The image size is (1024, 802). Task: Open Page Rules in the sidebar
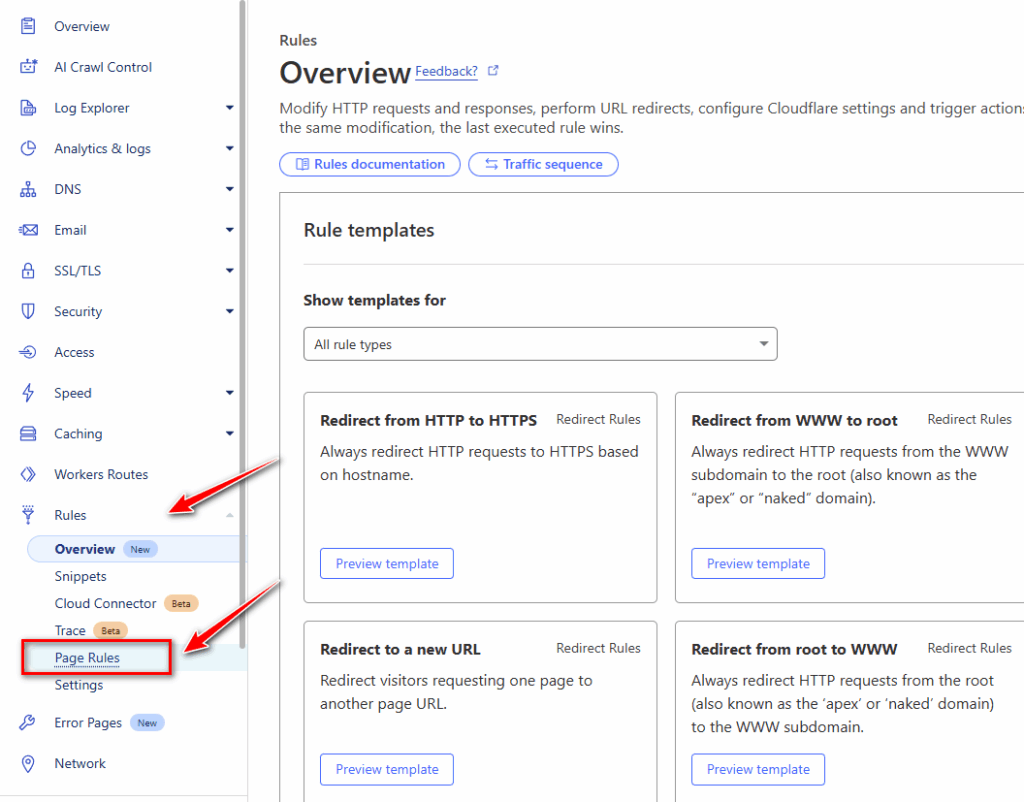click(x=87, y=658)
